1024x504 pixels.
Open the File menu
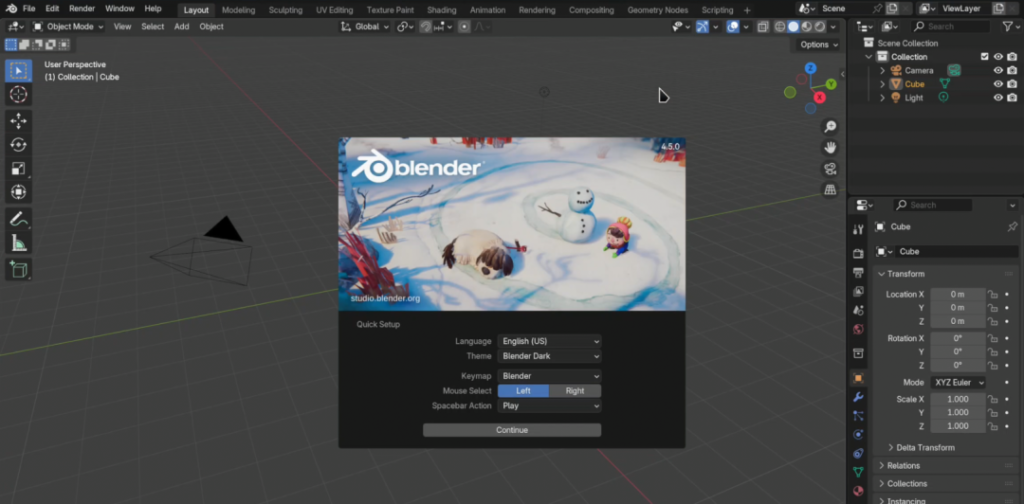coord(29,9)
